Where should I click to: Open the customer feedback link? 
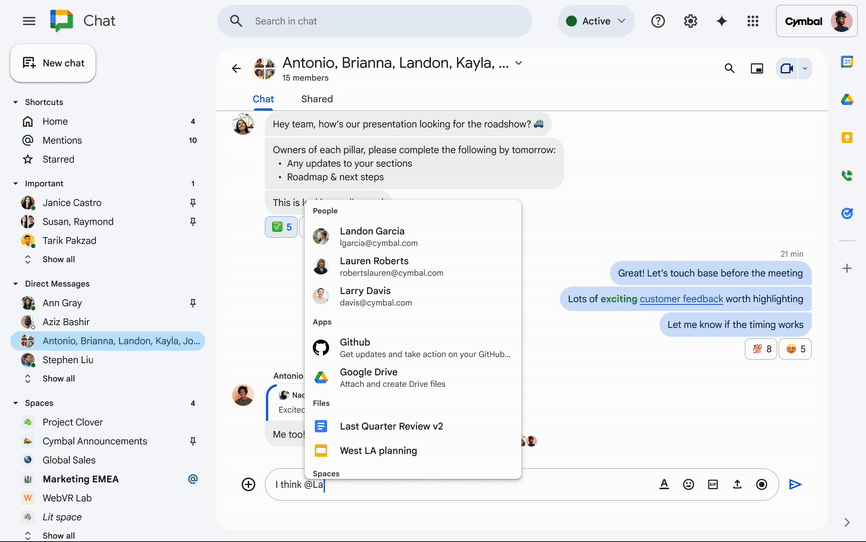click(x=681, y=299)
